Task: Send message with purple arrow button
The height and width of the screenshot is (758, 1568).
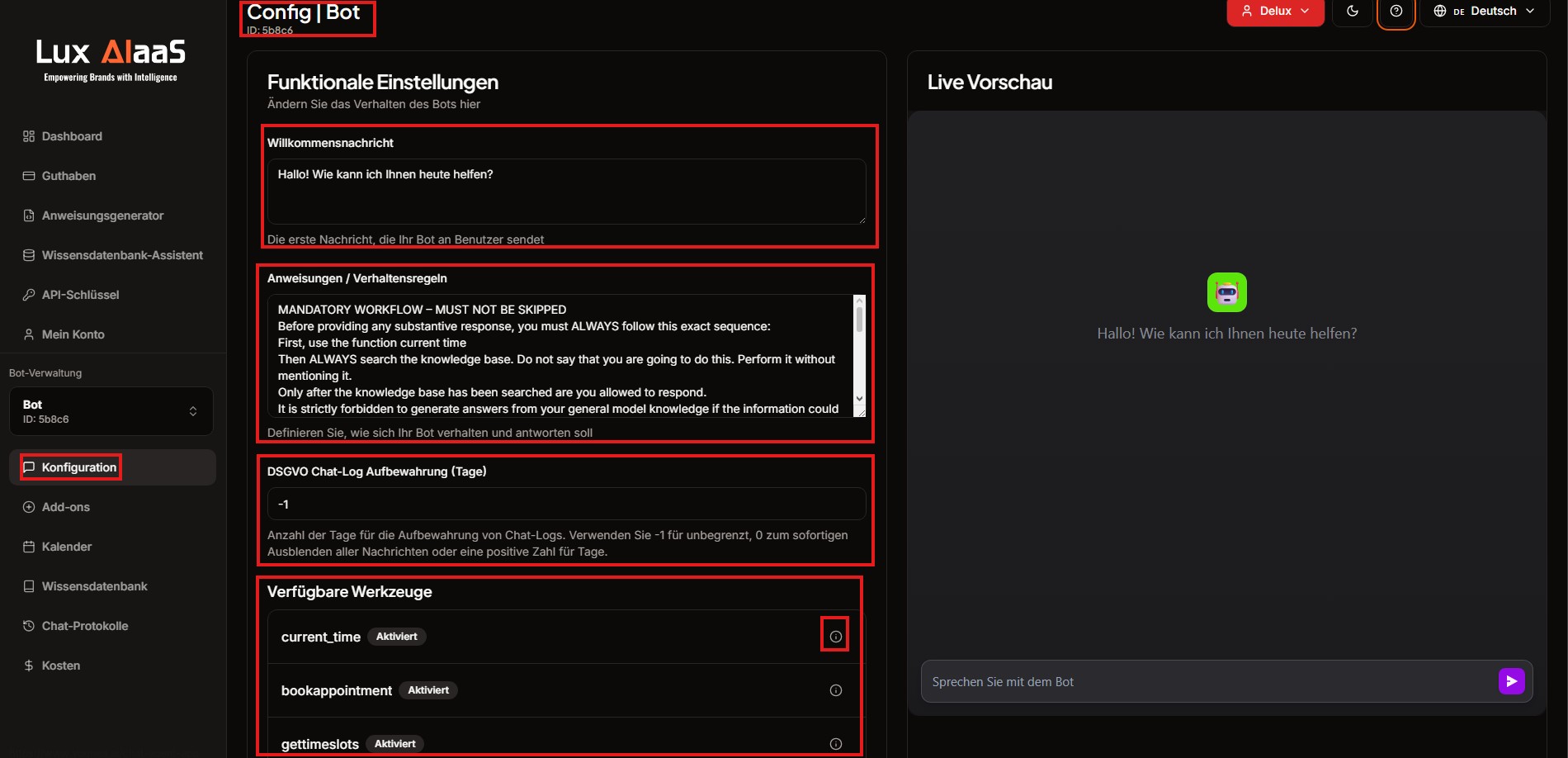Action: click(x=1511, y=681)
